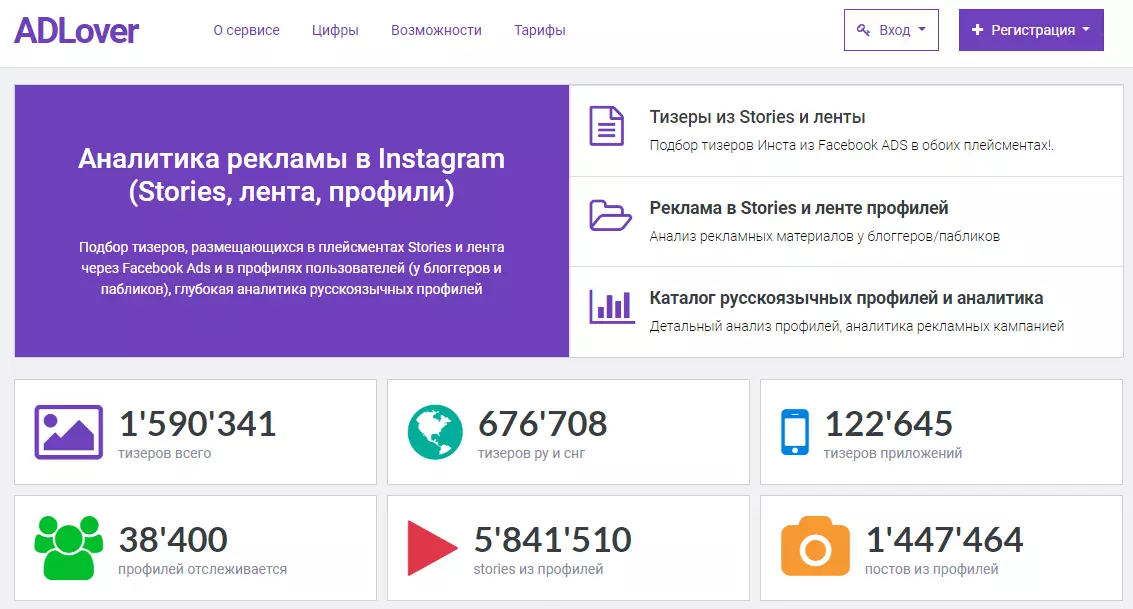
Task: Click the orange camera icon
Action: 815,546
